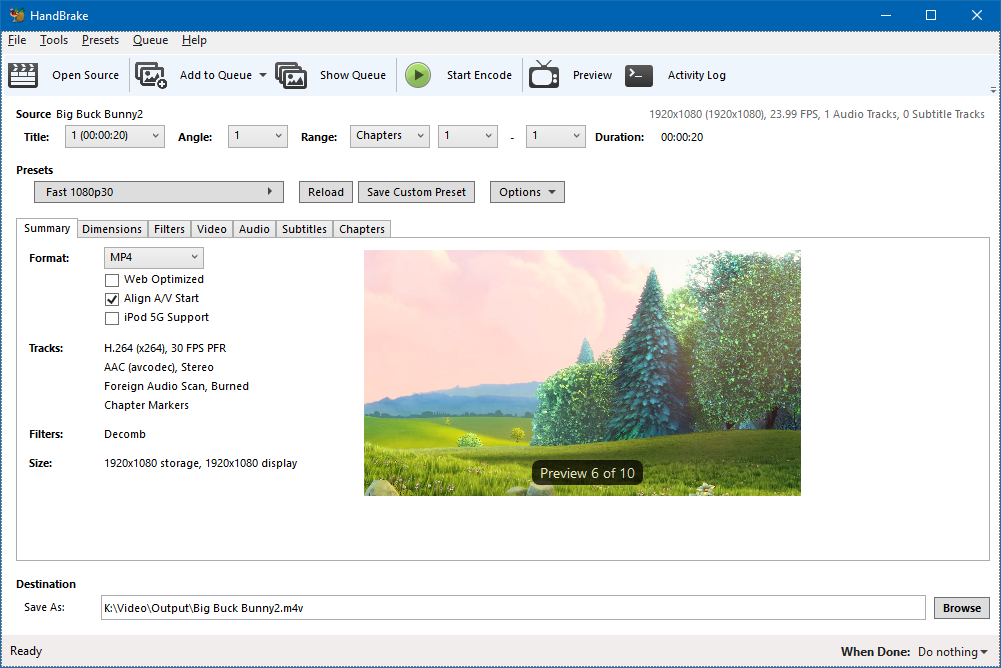Click the Chapter Markers text
The width and height of the screenshot is (1001, 668).
pyautogui.click(x=147, y=406)
